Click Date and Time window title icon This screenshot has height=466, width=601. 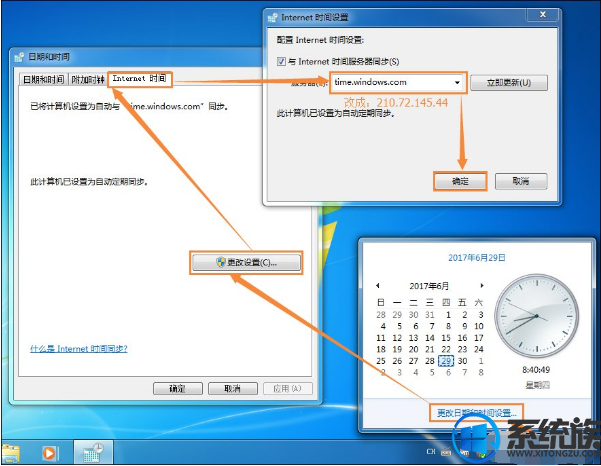19,57
